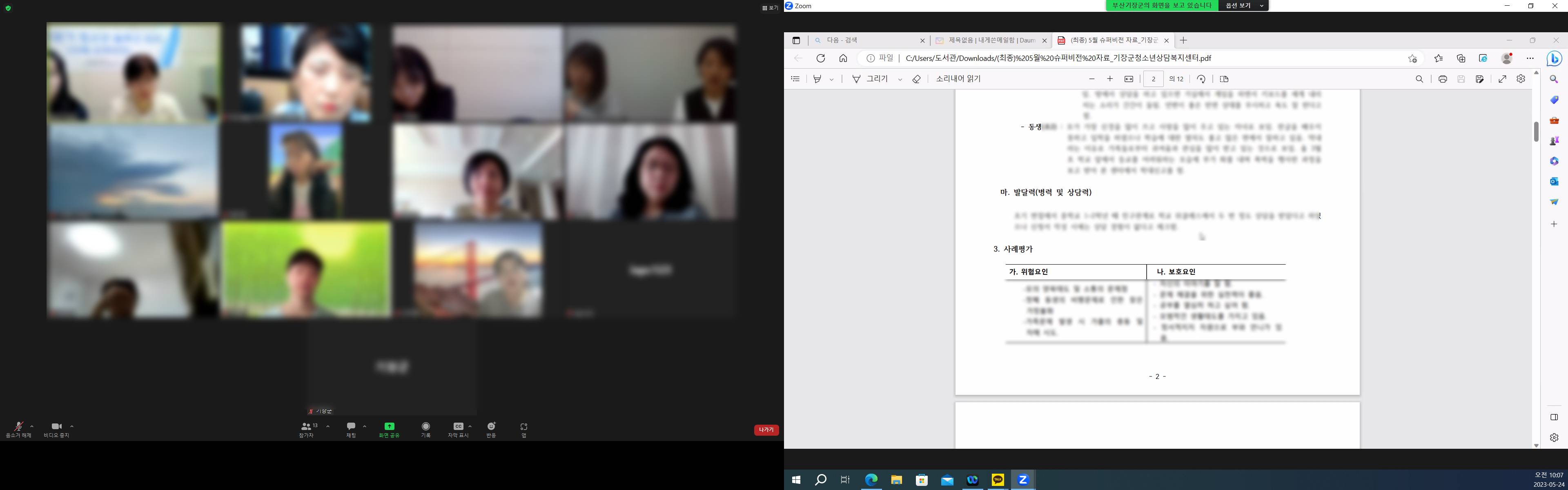Open 옵션 보기 dropdown on sharing bar
Image resolution: width=1568 pixels, height=490 pixels.
(1243, 5)
